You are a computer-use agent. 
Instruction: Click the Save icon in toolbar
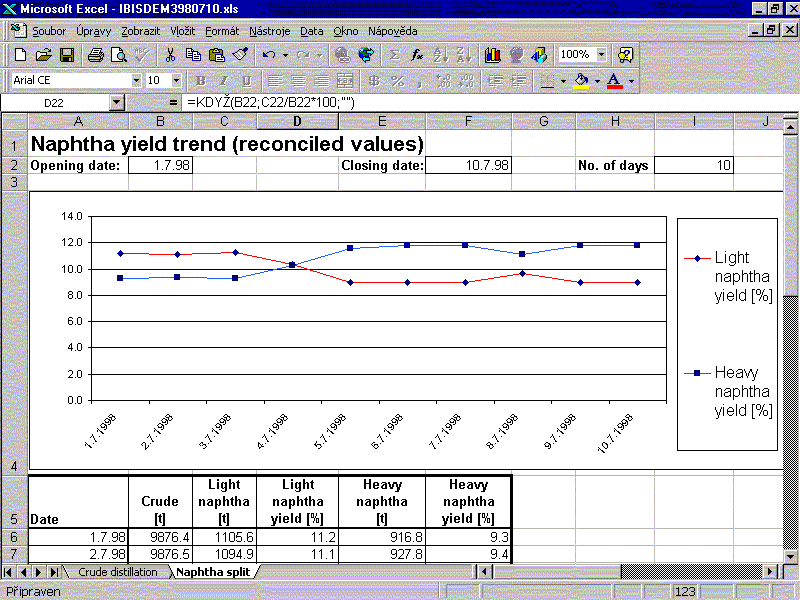click(x=67, y=55)
